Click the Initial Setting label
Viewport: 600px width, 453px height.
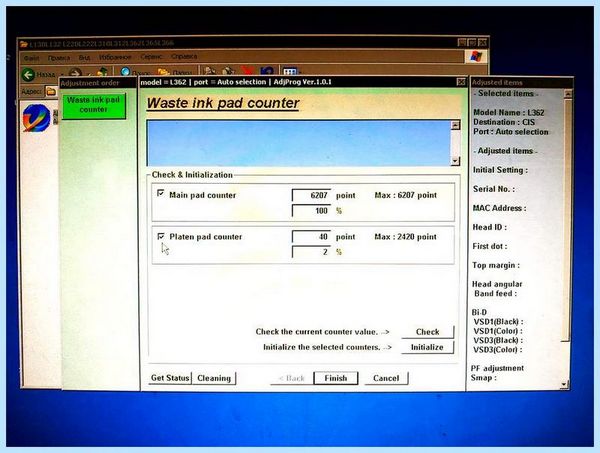tap(500, 170)
